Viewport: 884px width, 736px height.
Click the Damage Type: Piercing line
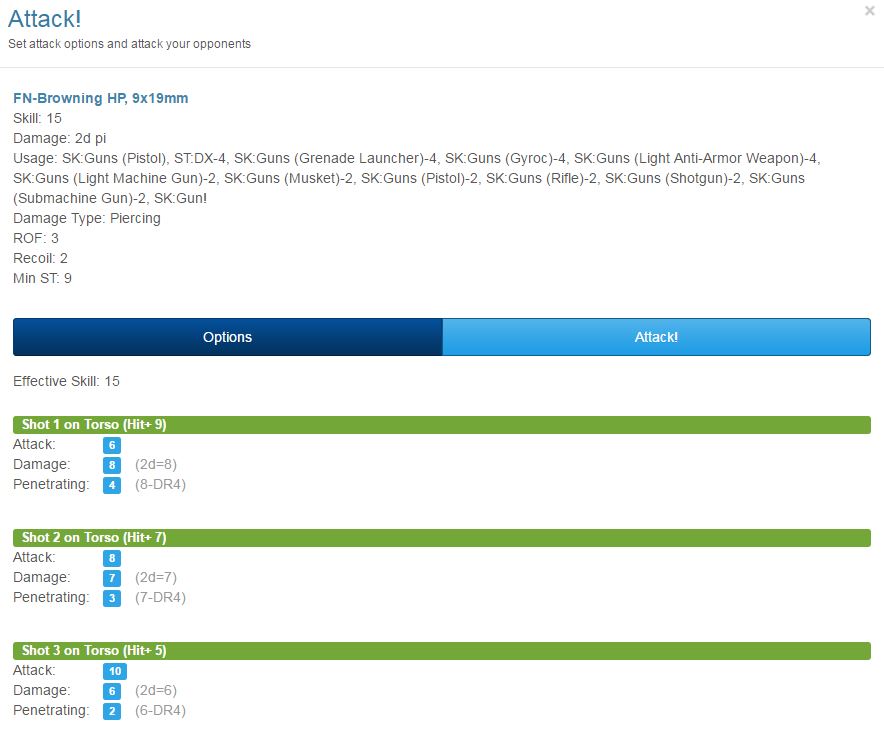tap(87, 218)
